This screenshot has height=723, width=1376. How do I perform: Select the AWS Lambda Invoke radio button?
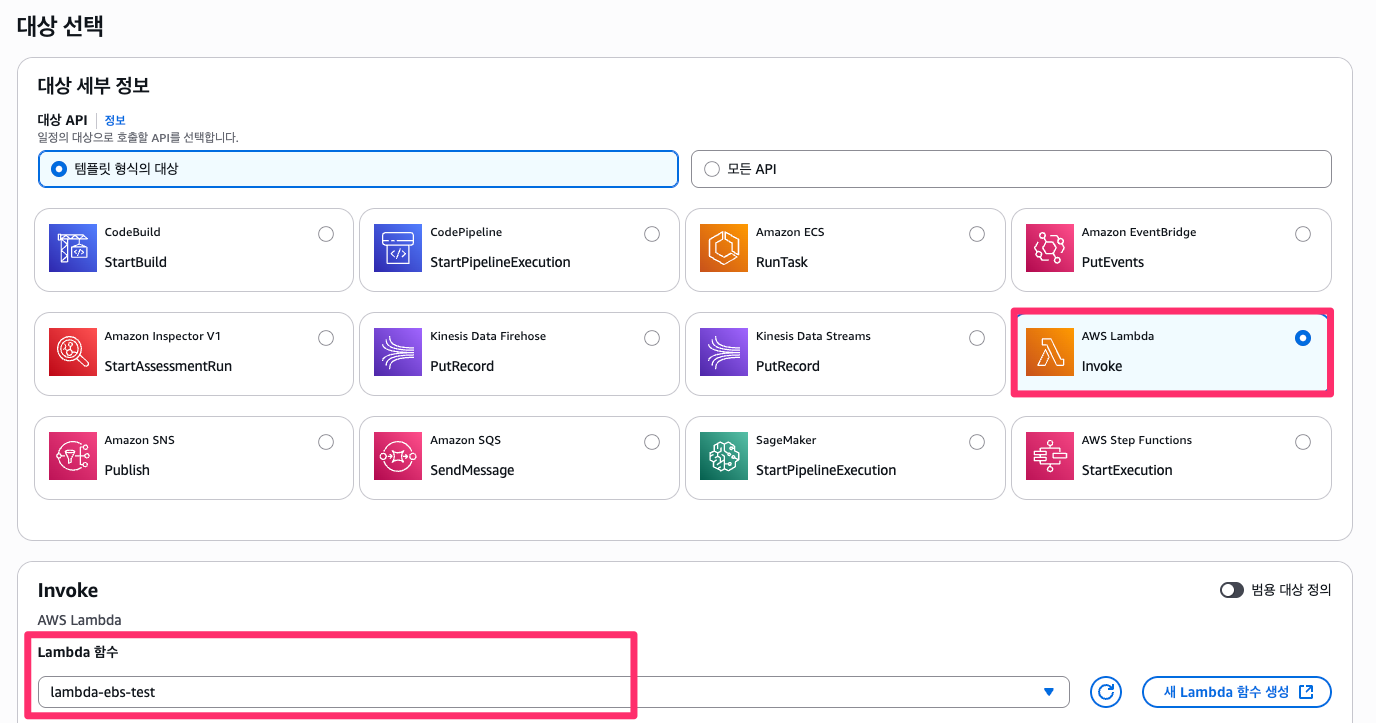point(1302,338)
